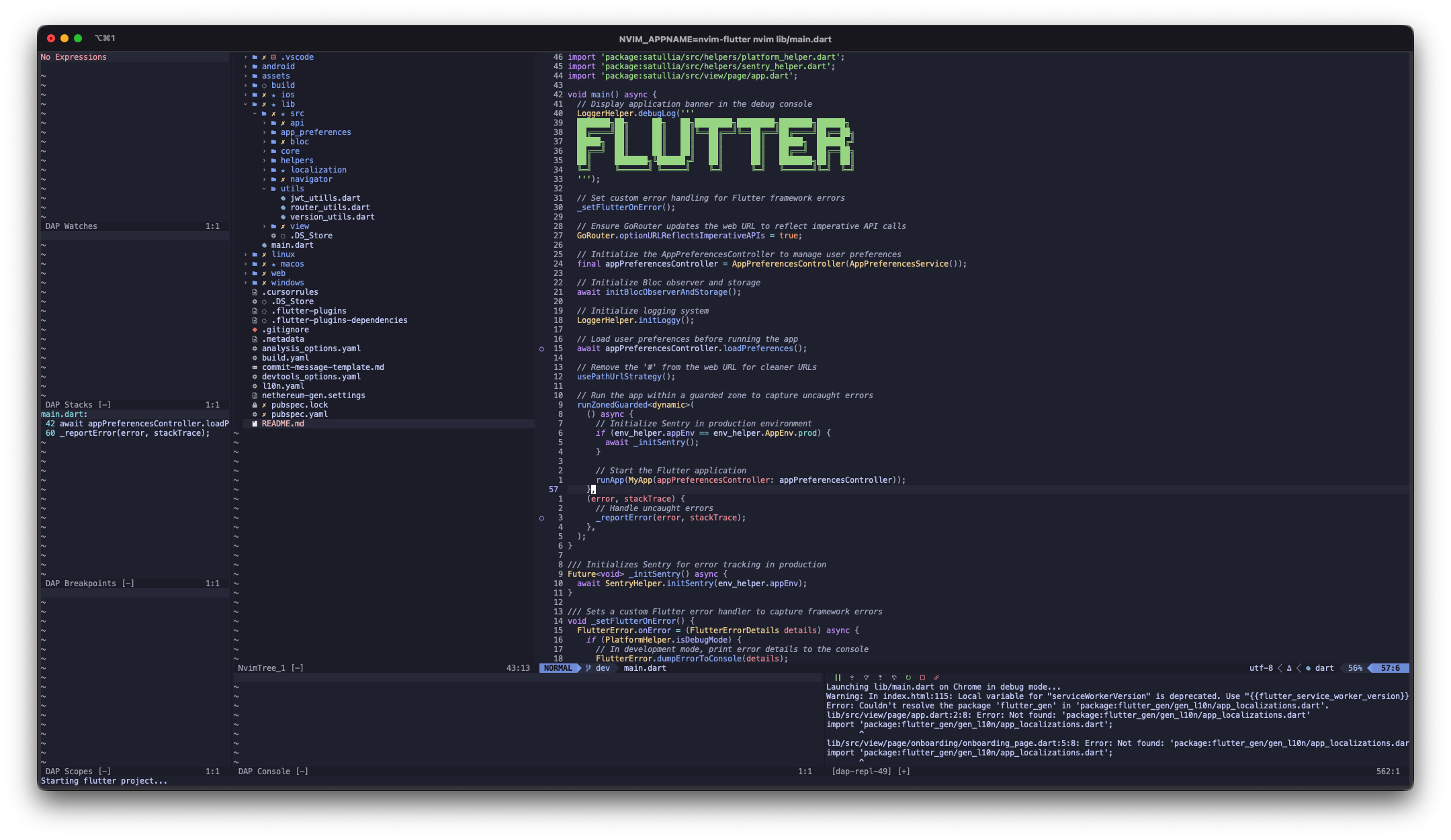Click the DAP step out arrow
The height and width of the screenshot is (840, 1451).
tap(880, 678)
